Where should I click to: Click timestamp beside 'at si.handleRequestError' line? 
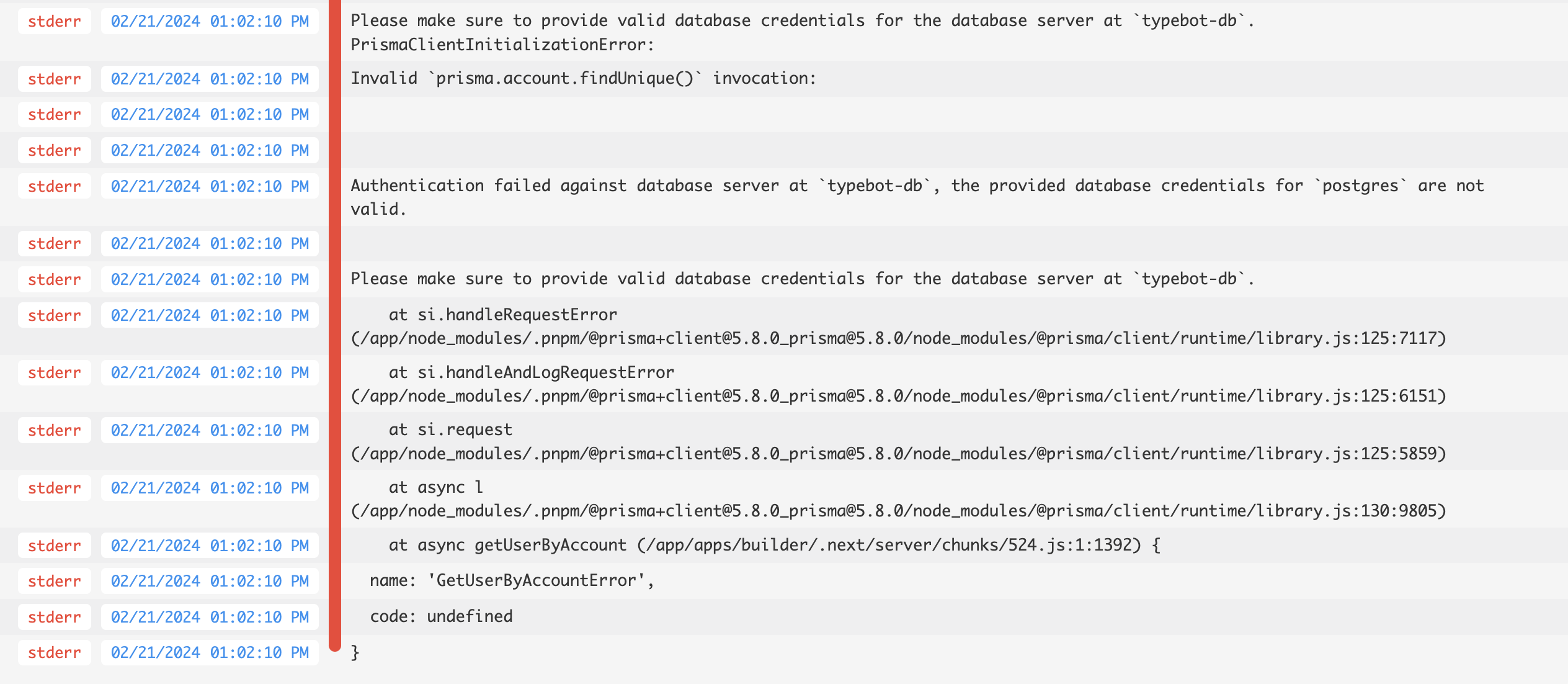pyautogui.click(x=210, y=315)
